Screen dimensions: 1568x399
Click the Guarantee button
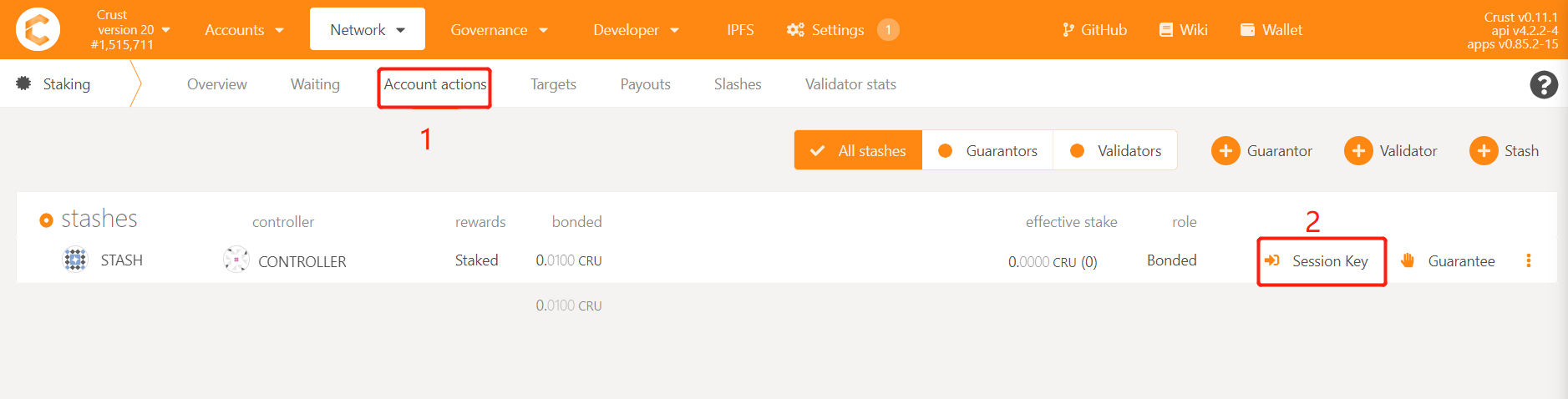point(1449,261)
